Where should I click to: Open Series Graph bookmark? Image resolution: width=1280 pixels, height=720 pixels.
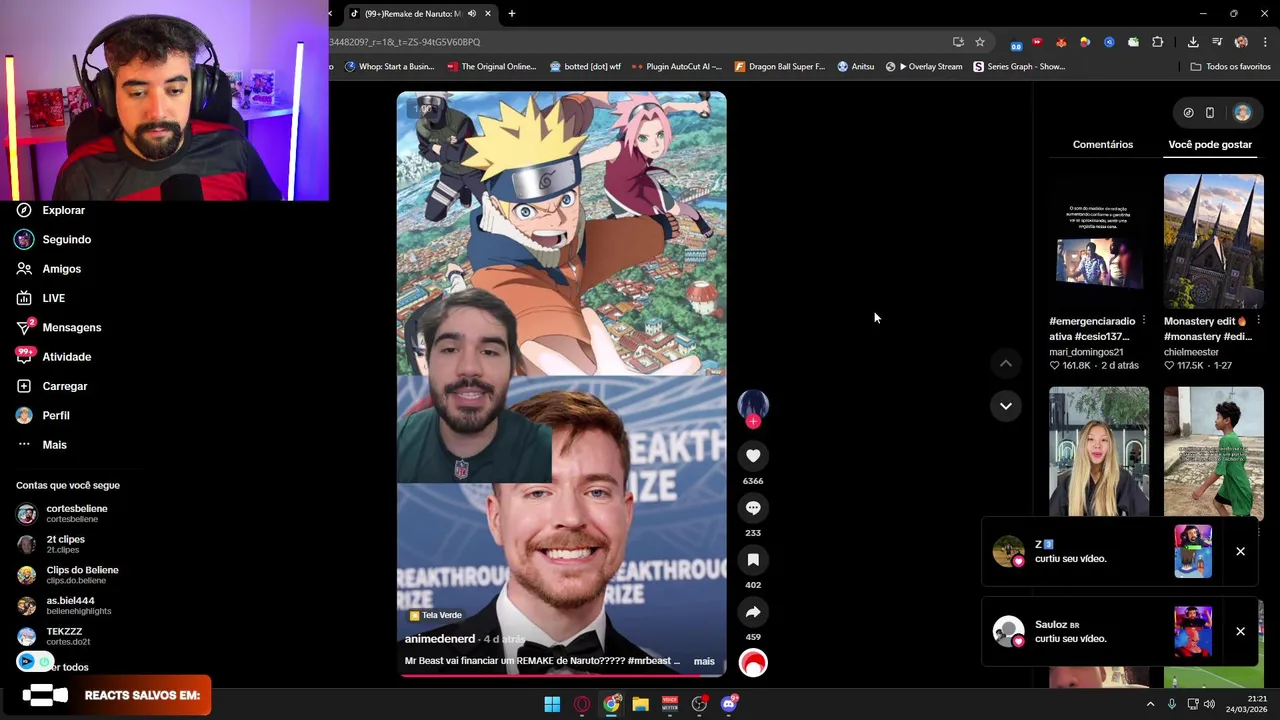[x=1019, y=67]
